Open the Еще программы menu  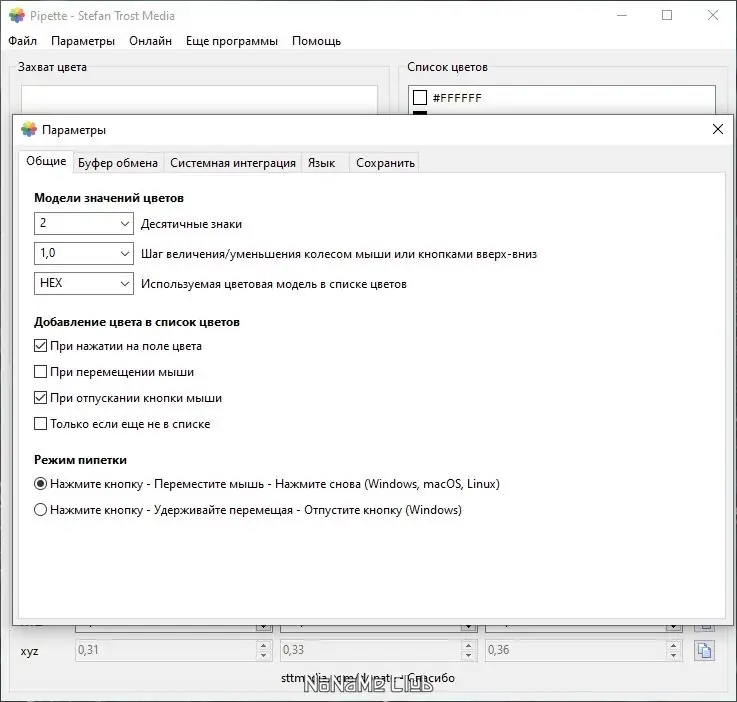[x=232, y=41]
